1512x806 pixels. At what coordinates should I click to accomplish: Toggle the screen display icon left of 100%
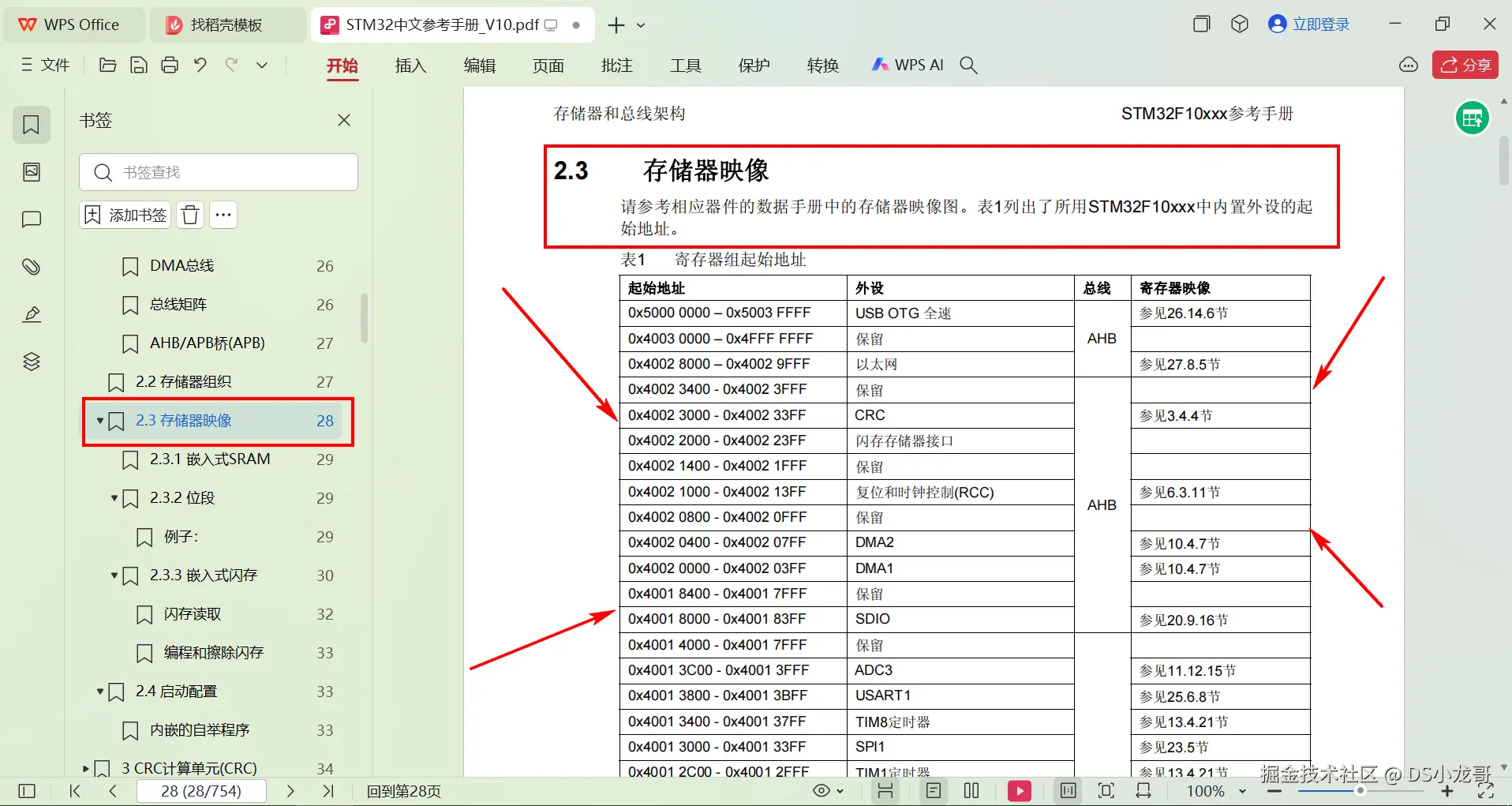point(1143,791)
